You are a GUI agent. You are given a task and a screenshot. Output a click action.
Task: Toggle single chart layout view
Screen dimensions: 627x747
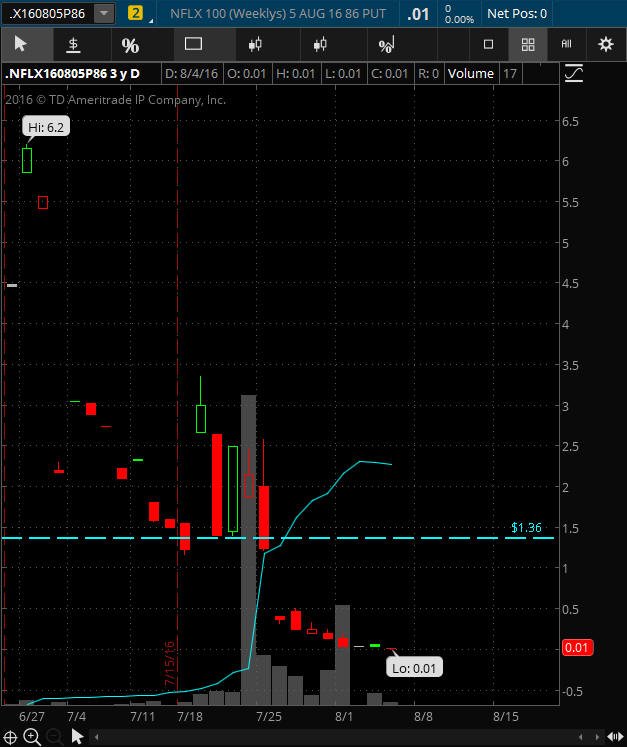[x=488, y=44]
